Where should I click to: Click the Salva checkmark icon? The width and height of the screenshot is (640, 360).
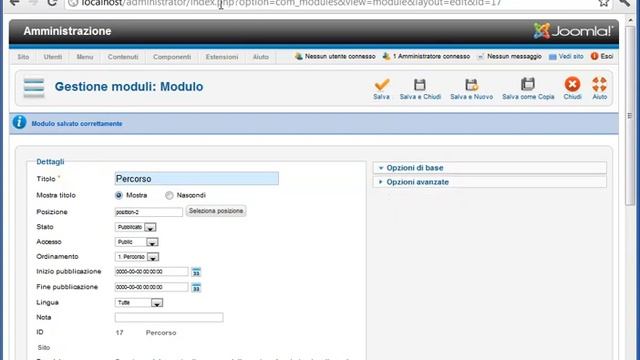[382, 84]
